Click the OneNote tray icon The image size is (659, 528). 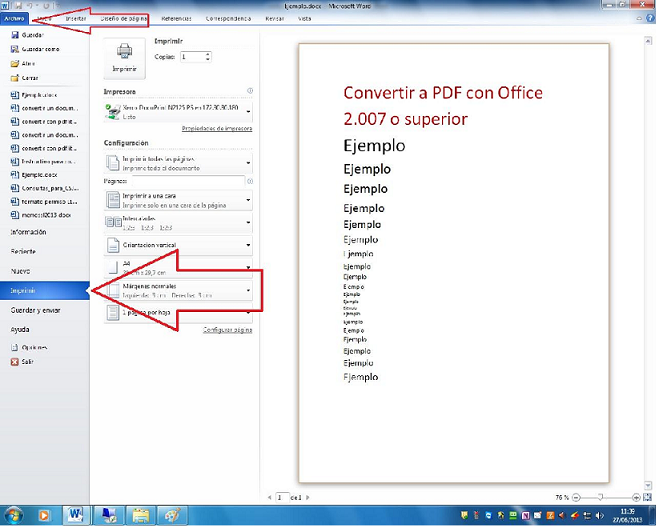(525, 517)
